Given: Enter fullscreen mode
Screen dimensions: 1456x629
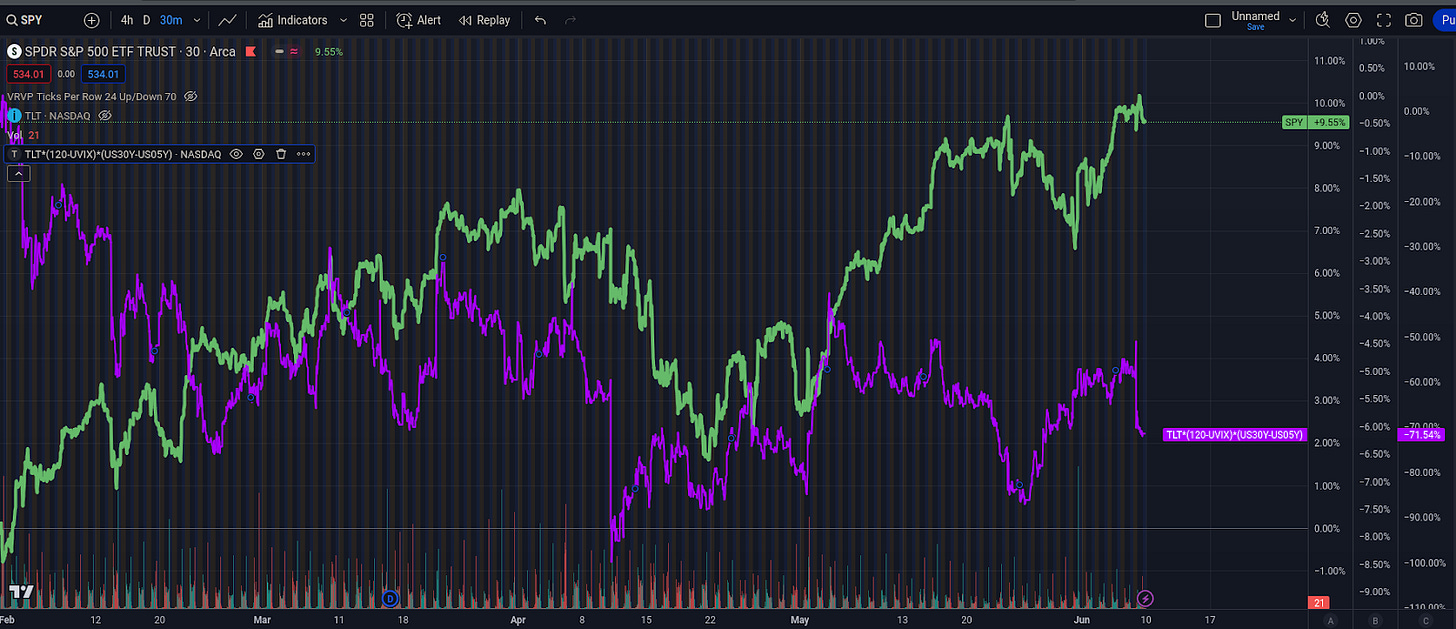Looking at the screenshot, I should click(1384, 20).
